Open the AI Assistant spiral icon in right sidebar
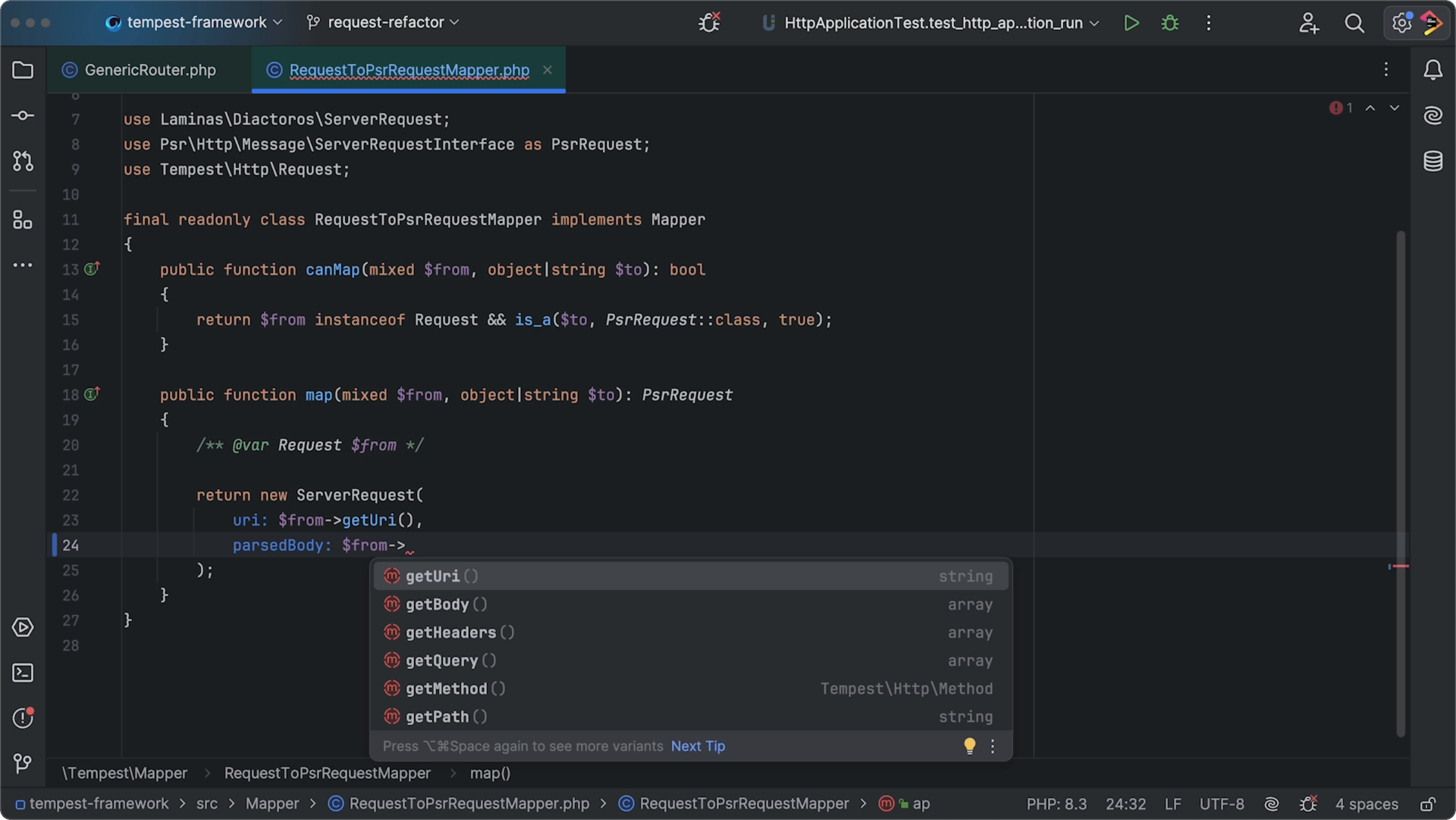 (1432, 115)
